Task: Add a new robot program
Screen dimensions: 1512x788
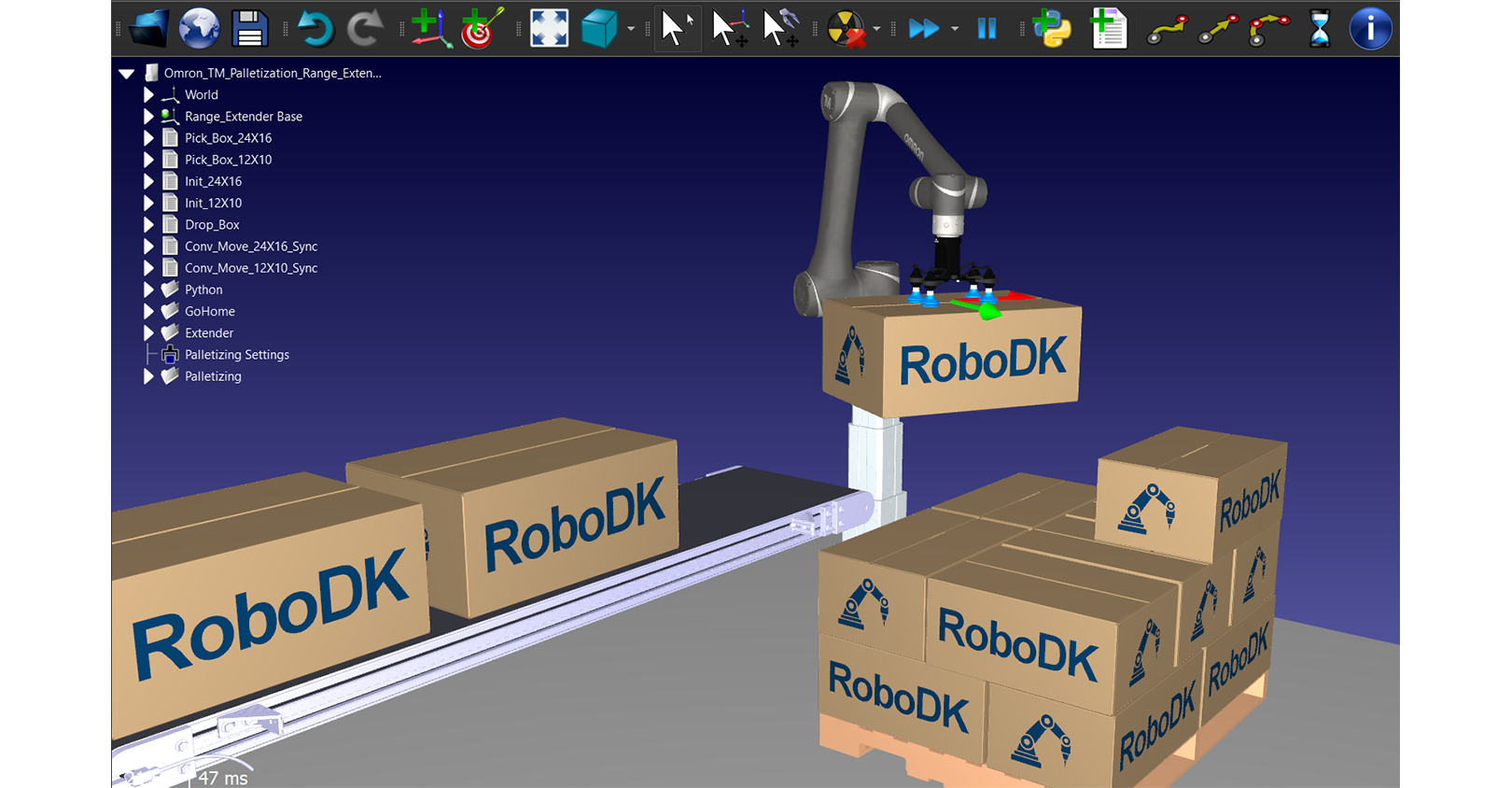Action: coord(1108,29)
